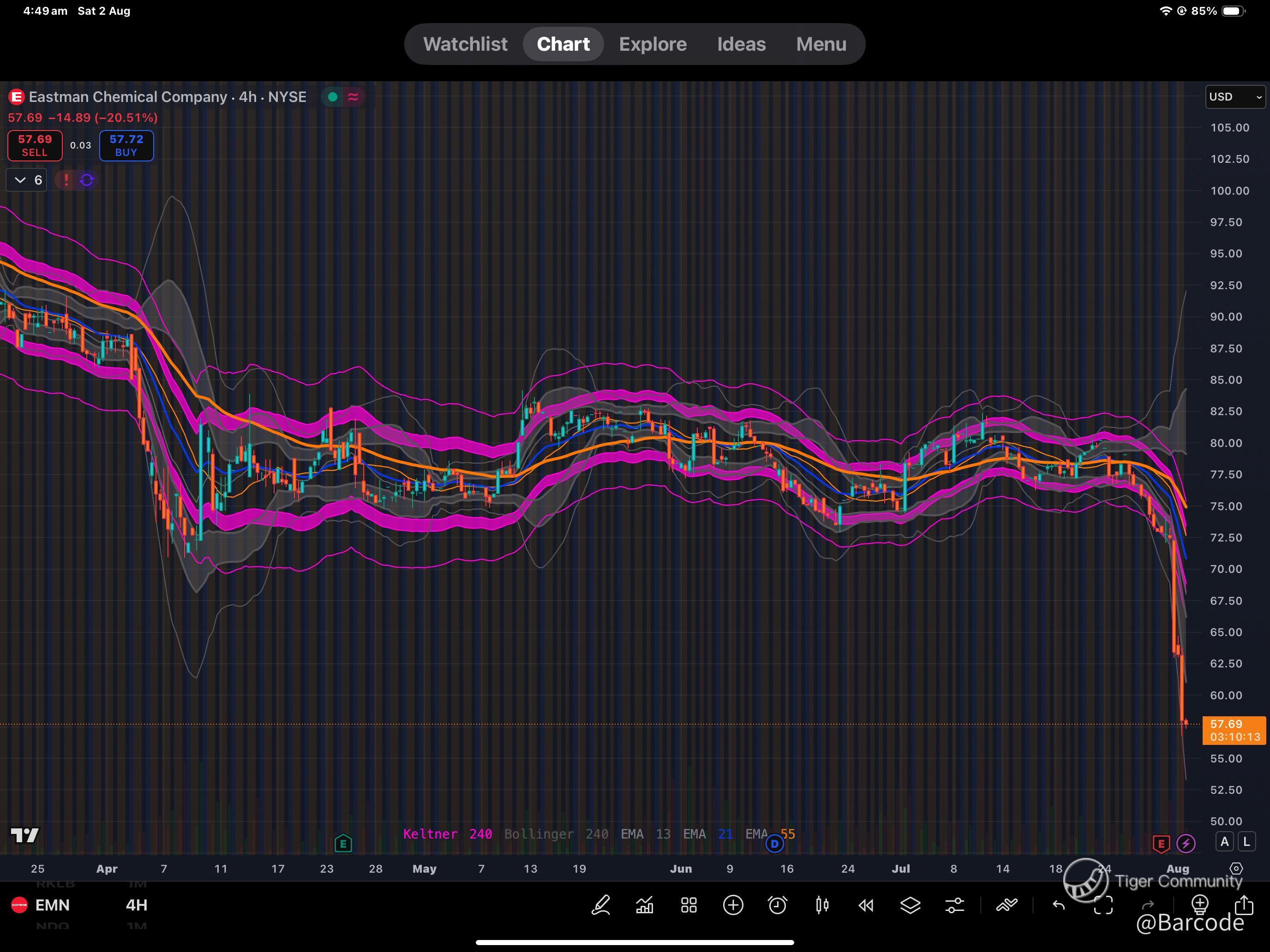Viewport: 1270px width, 952px height.
Task: Switch to the Watchlist tab
Action: (x=465, y=44)
